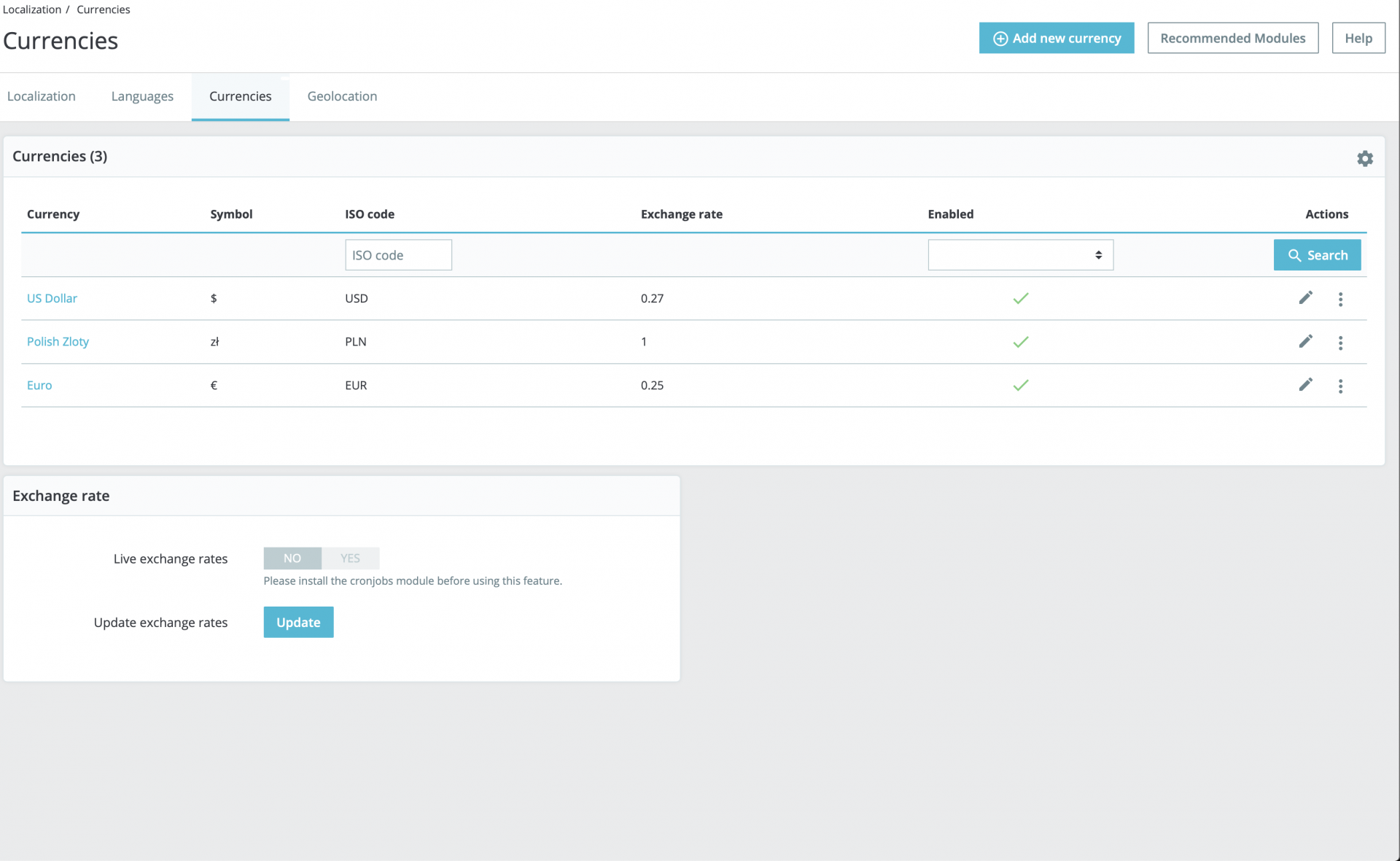Open the US Dollar currency link

tap(52, 298)
